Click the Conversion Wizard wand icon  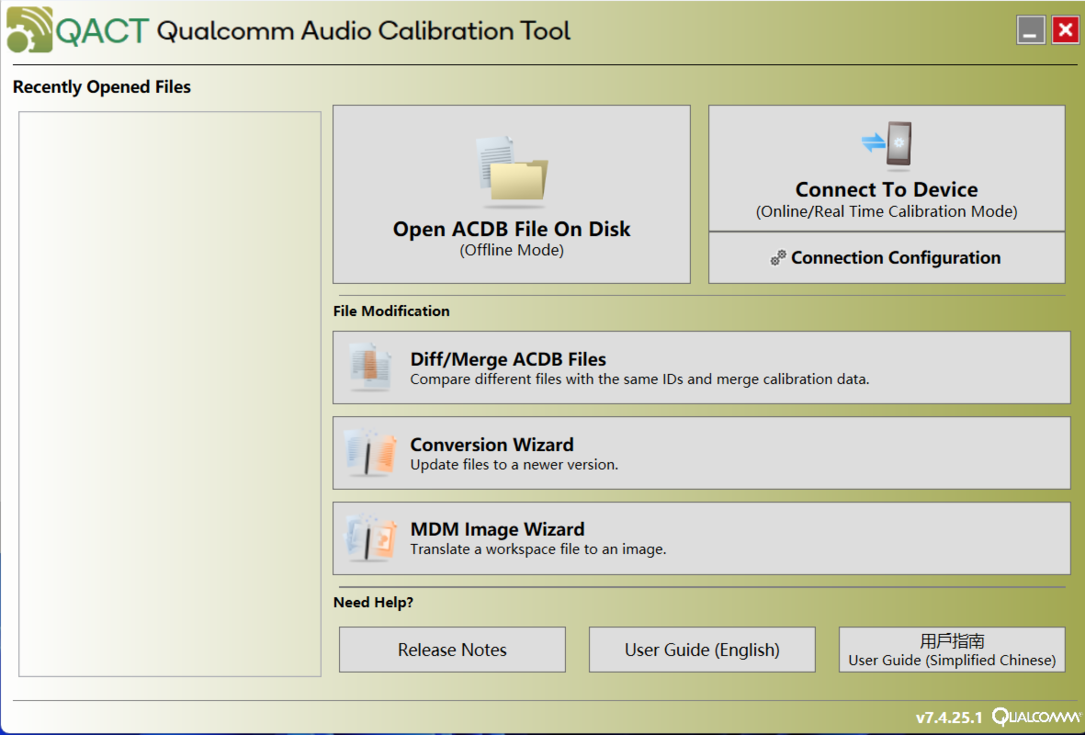[x=370, y=453]
